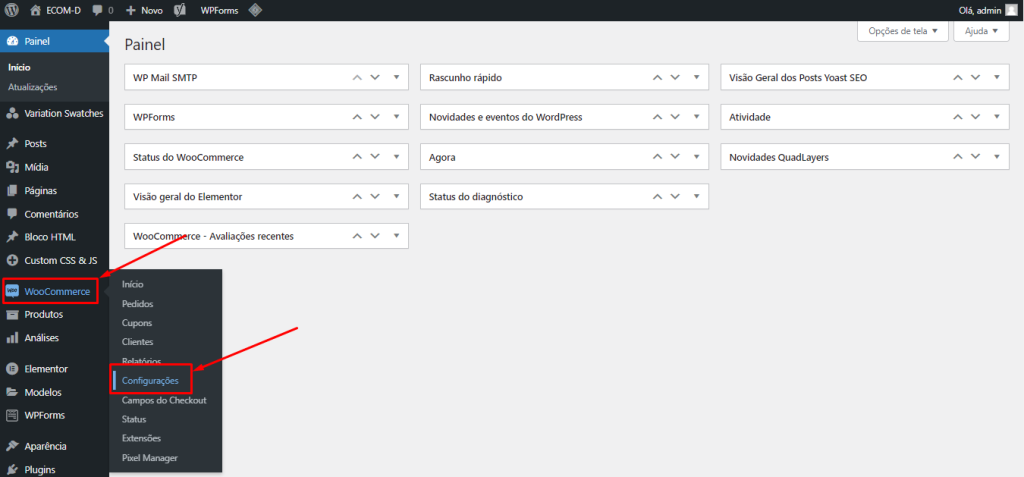Click the Plugins plug icon
Viewport: 1024px width, 477px height.
(12, 470)
